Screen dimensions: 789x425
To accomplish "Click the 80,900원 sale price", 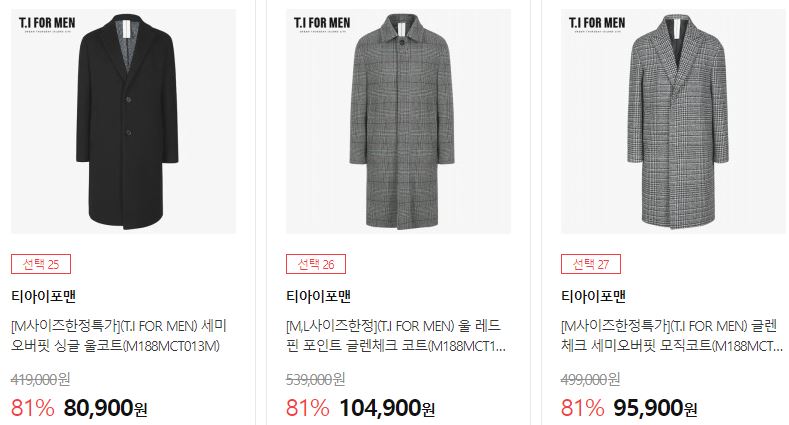I will click(x=105, y=408).
